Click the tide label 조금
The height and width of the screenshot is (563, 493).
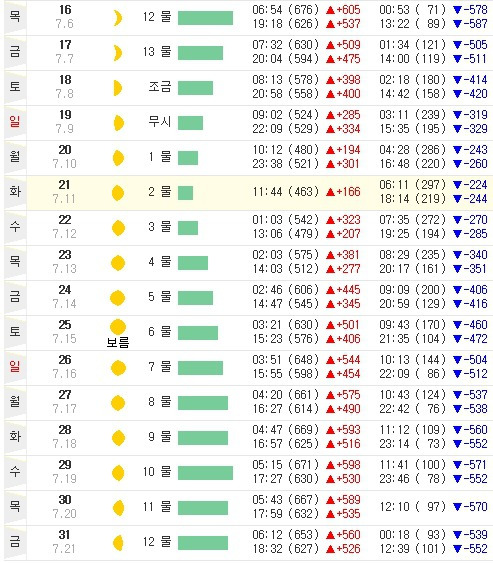160,87
